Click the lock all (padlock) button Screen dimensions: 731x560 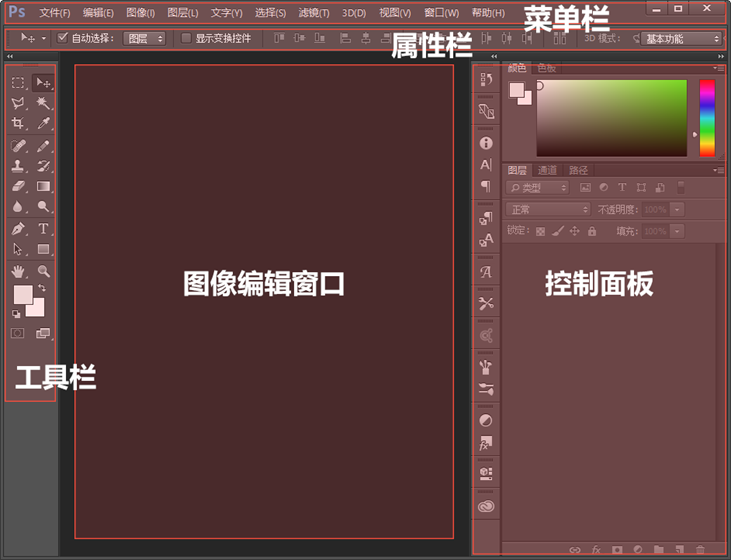tap(592, 231)
